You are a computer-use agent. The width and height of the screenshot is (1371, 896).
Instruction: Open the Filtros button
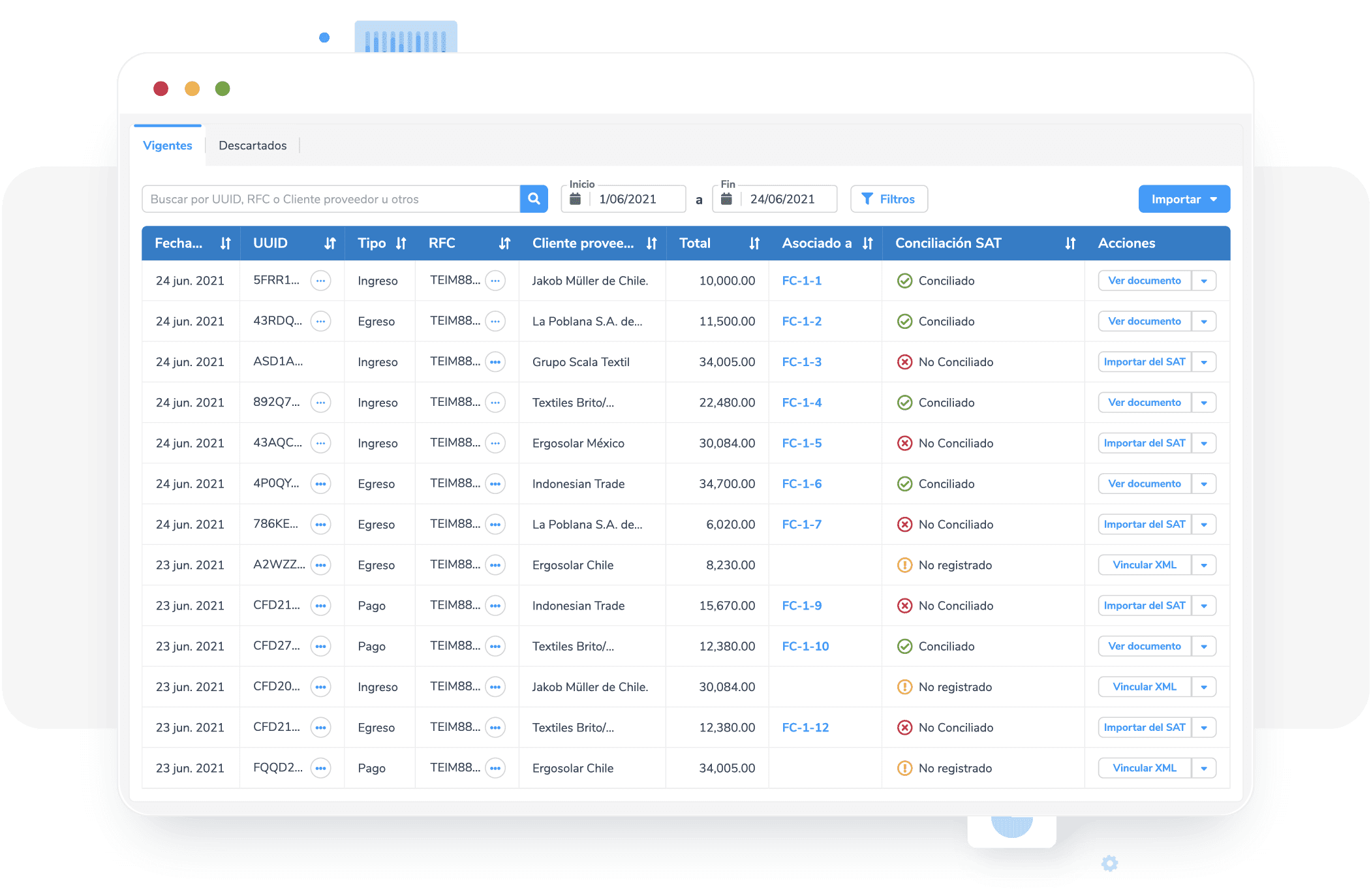tap(889, 199)
